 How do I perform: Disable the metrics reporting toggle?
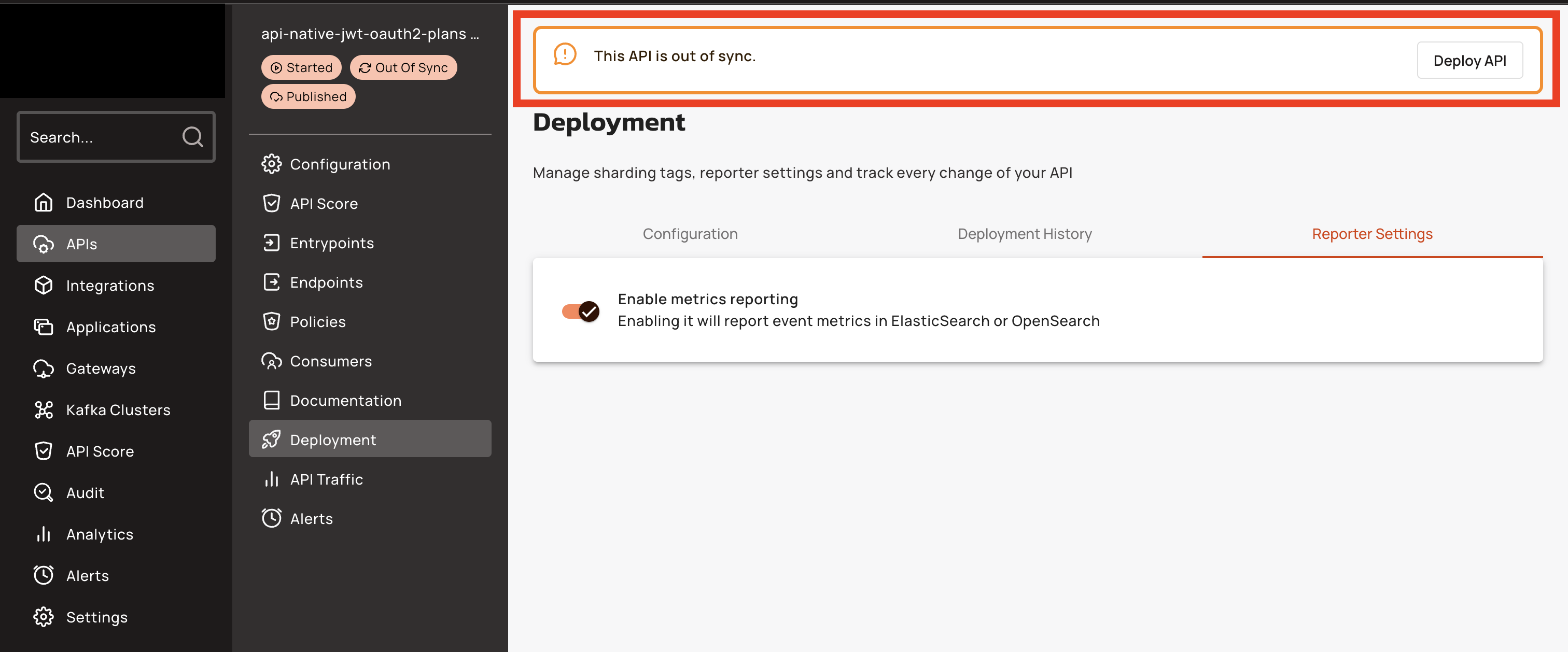pyautogui.click(x=580, y=311)
